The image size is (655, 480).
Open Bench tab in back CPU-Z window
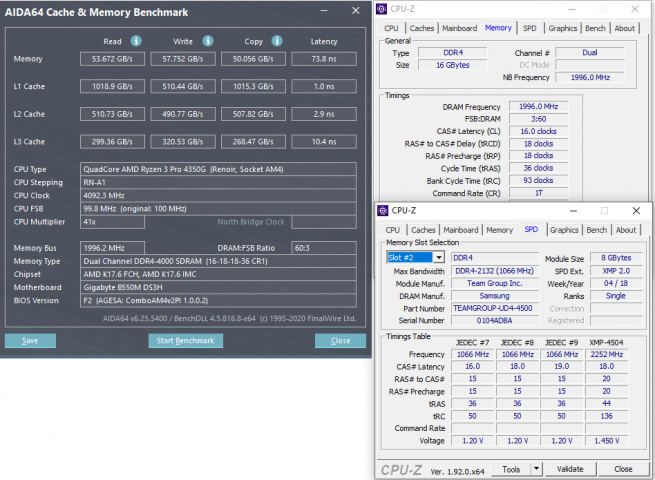point(595,28)
